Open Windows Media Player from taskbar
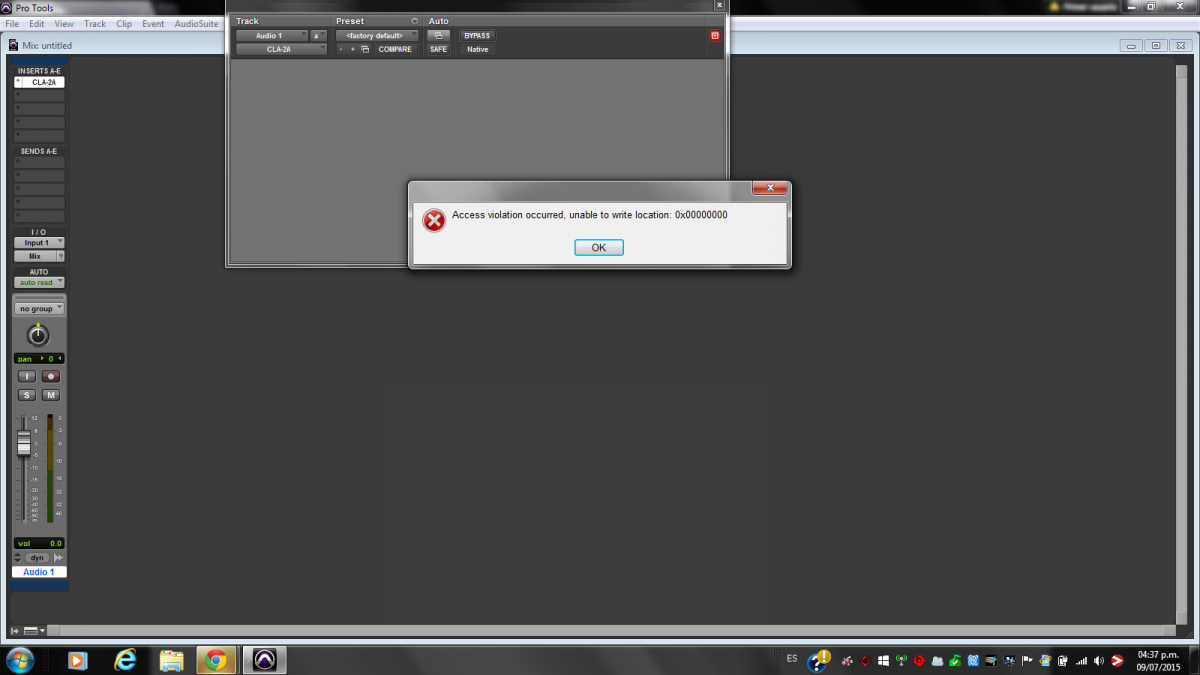This screenshot has width=1200, height=675. pos(76,660)
